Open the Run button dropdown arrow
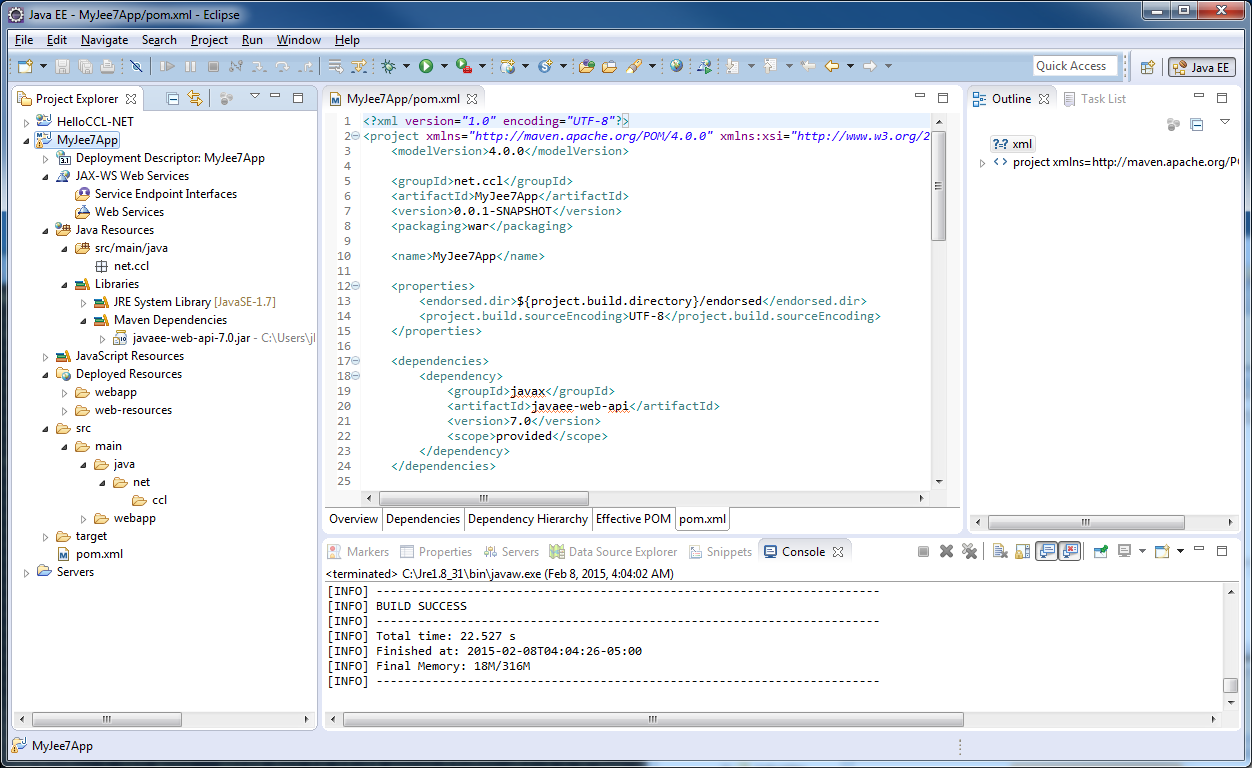 443,67
